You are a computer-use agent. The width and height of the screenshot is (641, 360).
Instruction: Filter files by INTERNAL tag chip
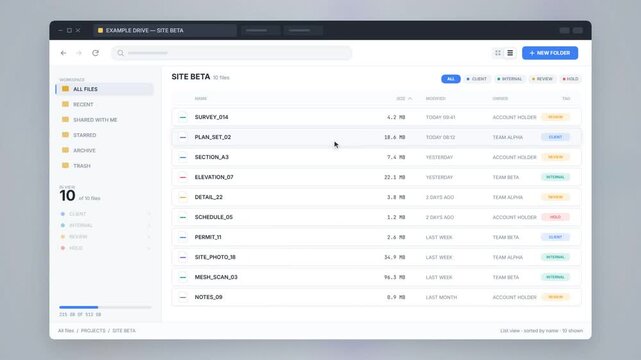tap(509, 79)
